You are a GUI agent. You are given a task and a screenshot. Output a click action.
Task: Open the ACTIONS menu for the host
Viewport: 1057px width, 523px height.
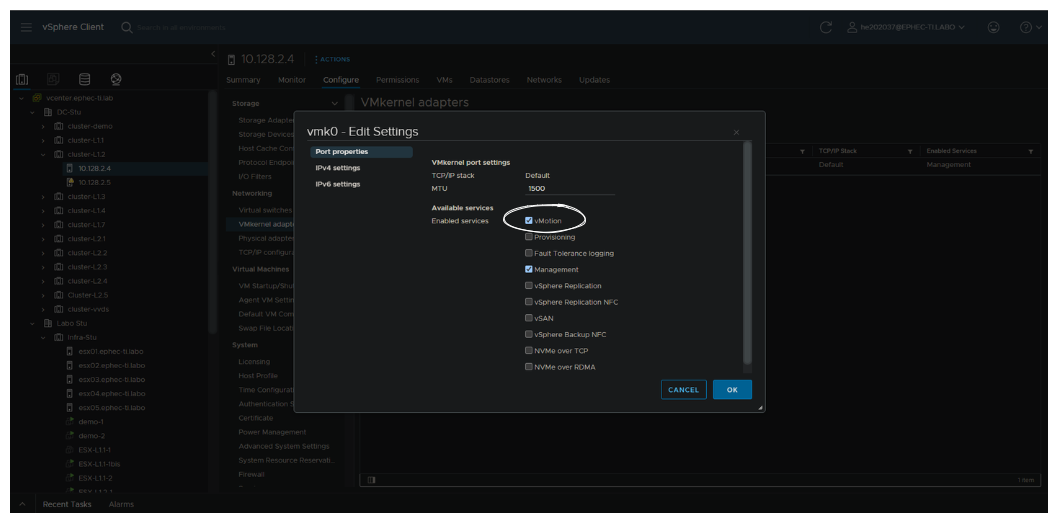pyautogui.click(x=332, y=59)
